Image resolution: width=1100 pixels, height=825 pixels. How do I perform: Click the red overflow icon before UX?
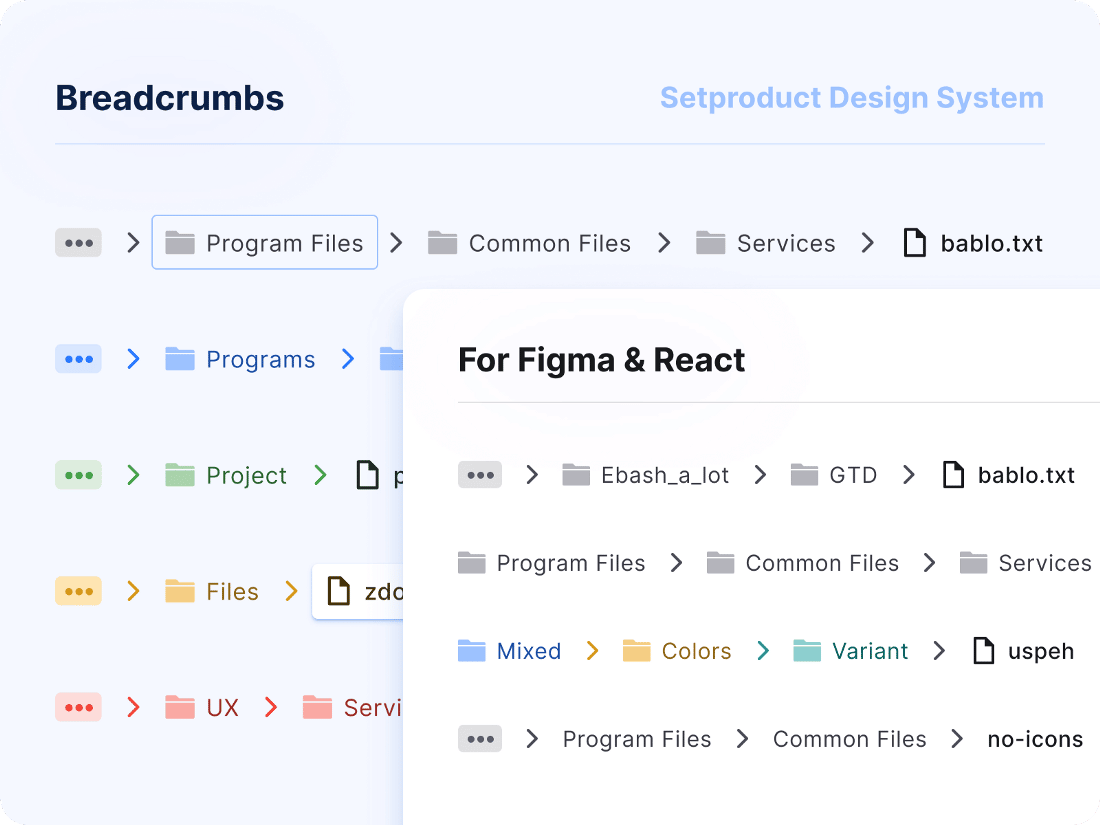pos(78,707)
